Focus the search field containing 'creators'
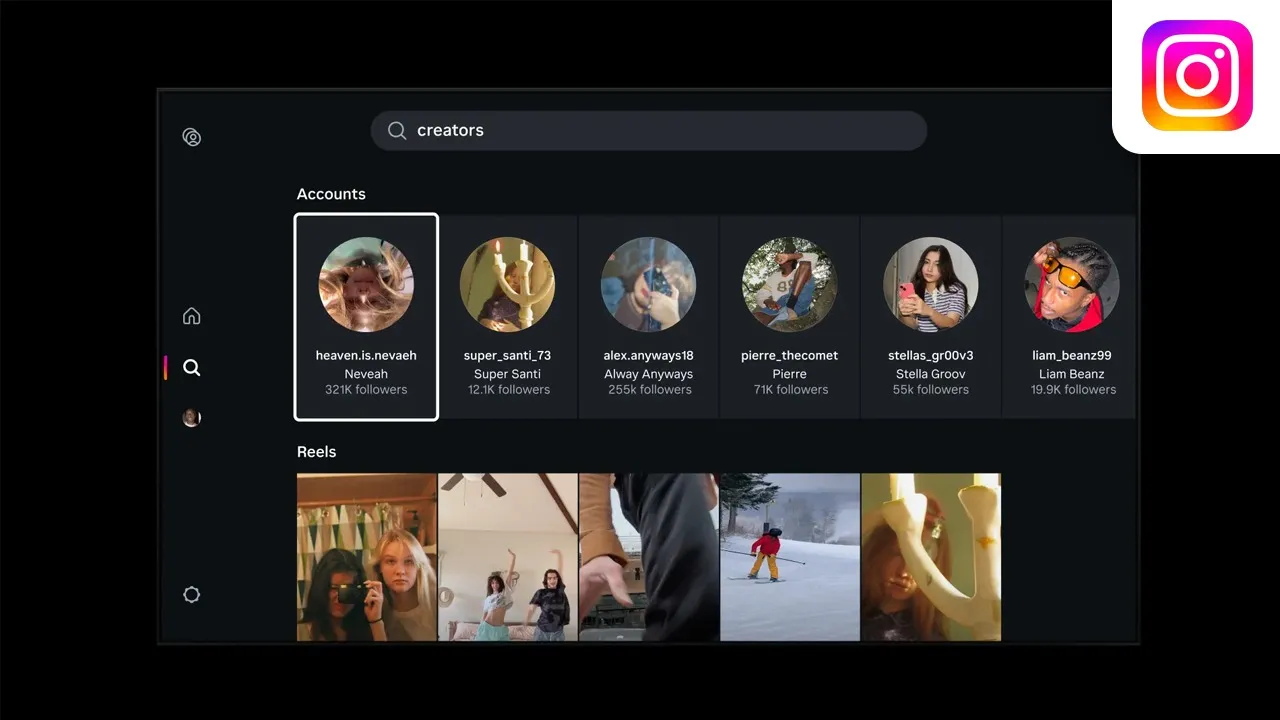 pyautogui.click(x=660, y=131)
